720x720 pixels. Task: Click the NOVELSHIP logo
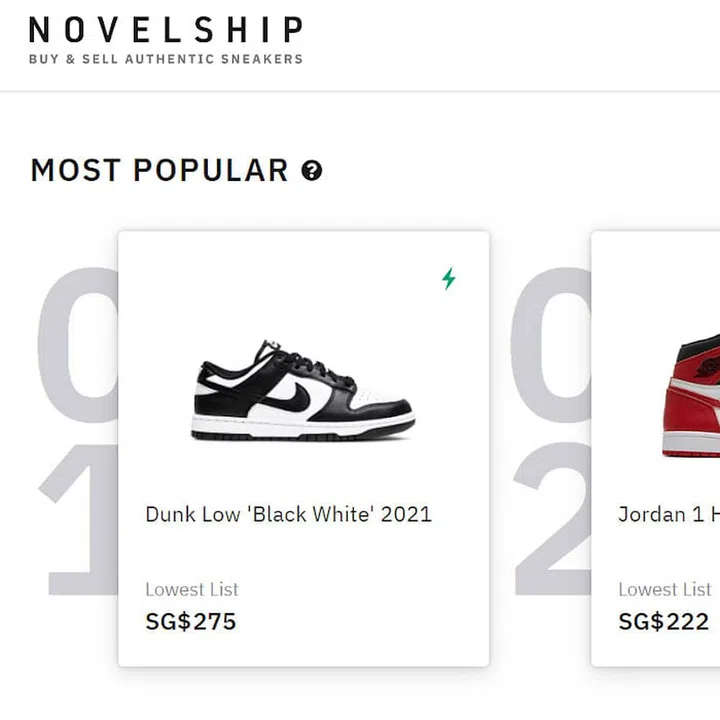tap(165, 30)
